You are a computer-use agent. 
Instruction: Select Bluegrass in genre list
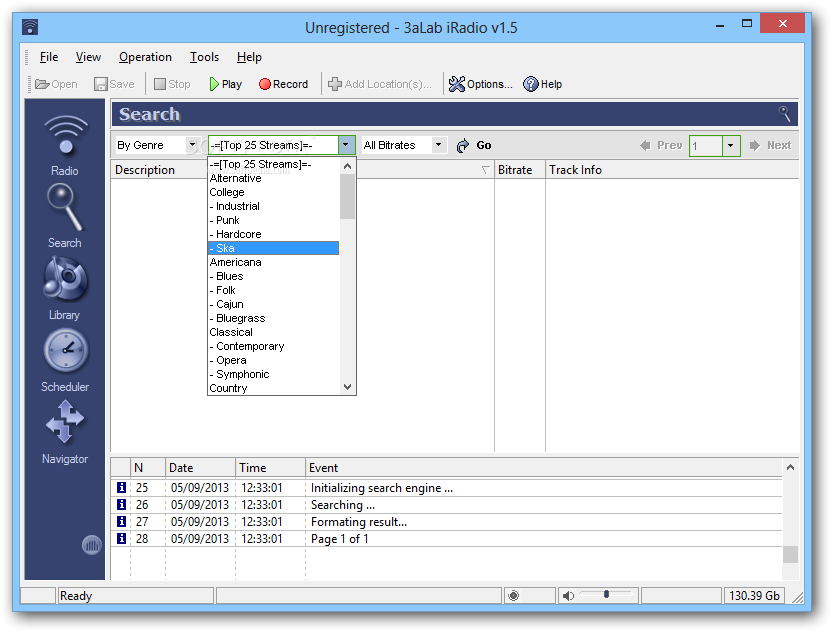273,318
